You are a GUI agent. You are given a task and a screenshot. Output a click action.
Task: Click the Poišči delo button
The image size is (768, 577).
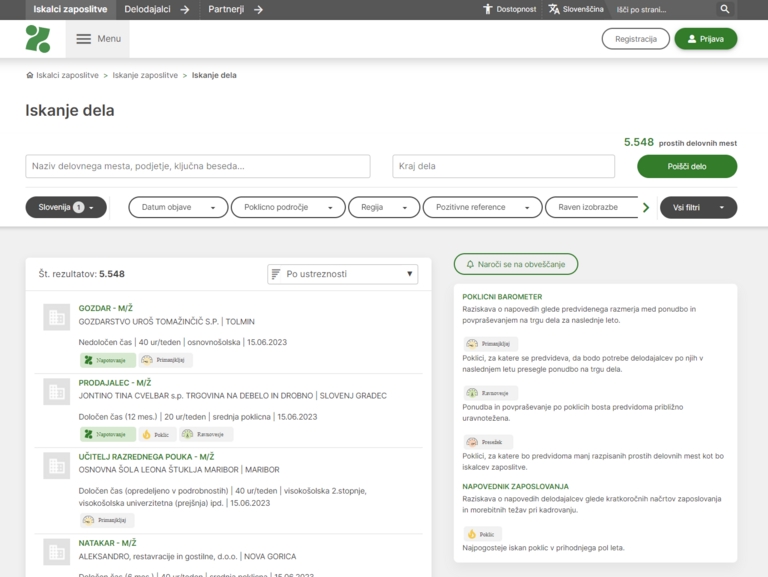tap(687, 166)
